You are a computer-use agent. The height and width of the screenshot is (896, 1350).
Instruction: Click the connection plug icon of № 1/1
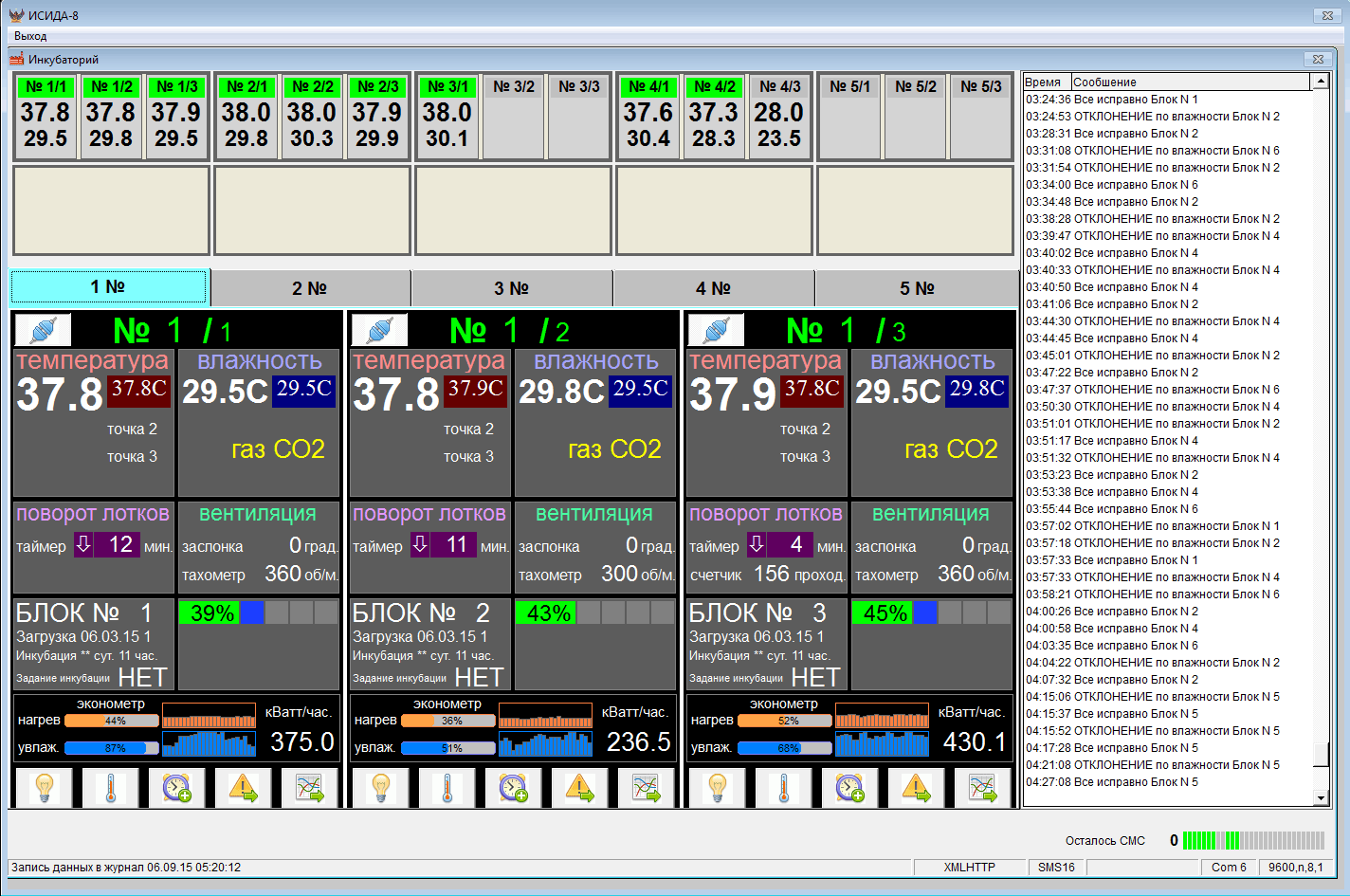point(43,330)
